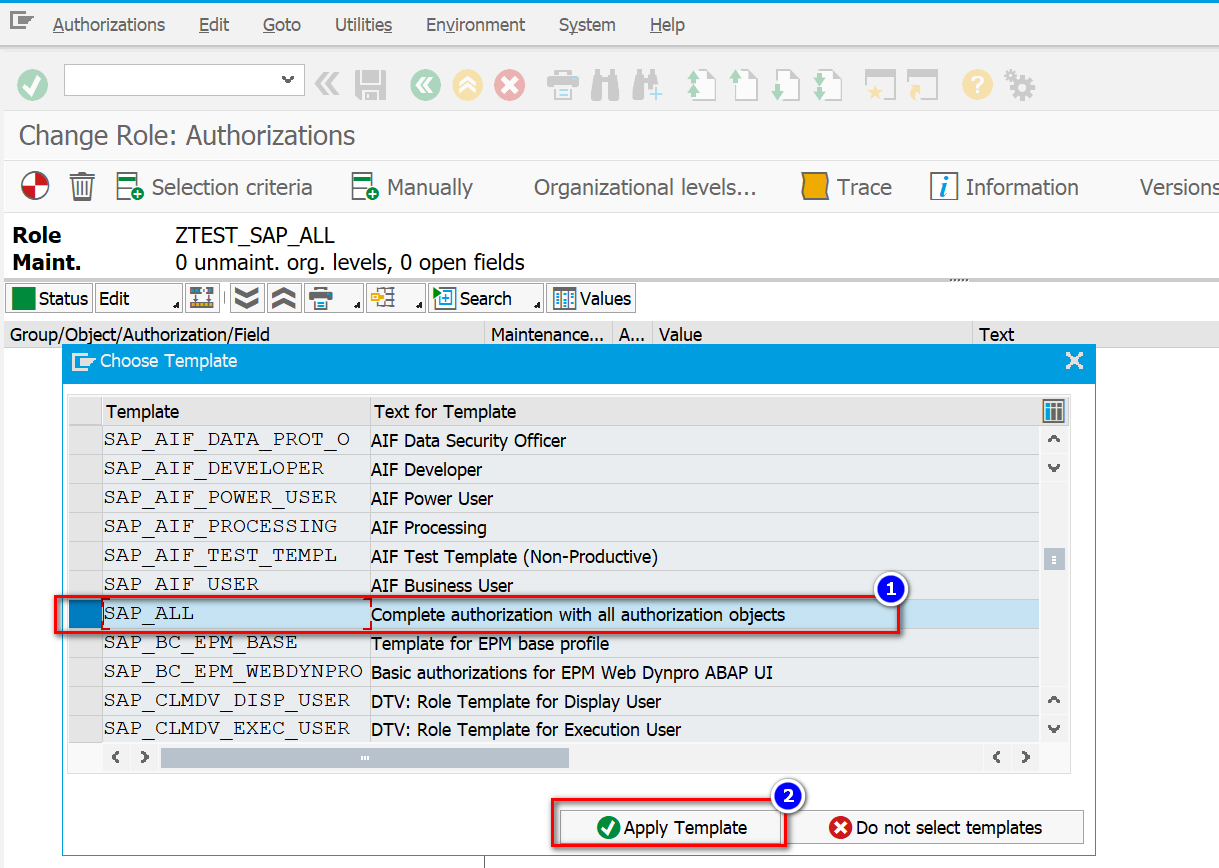Click the left-most horizontal scroll left arrow
The height and width of the screenshot is (868, 1219).
tap(117, 758)
